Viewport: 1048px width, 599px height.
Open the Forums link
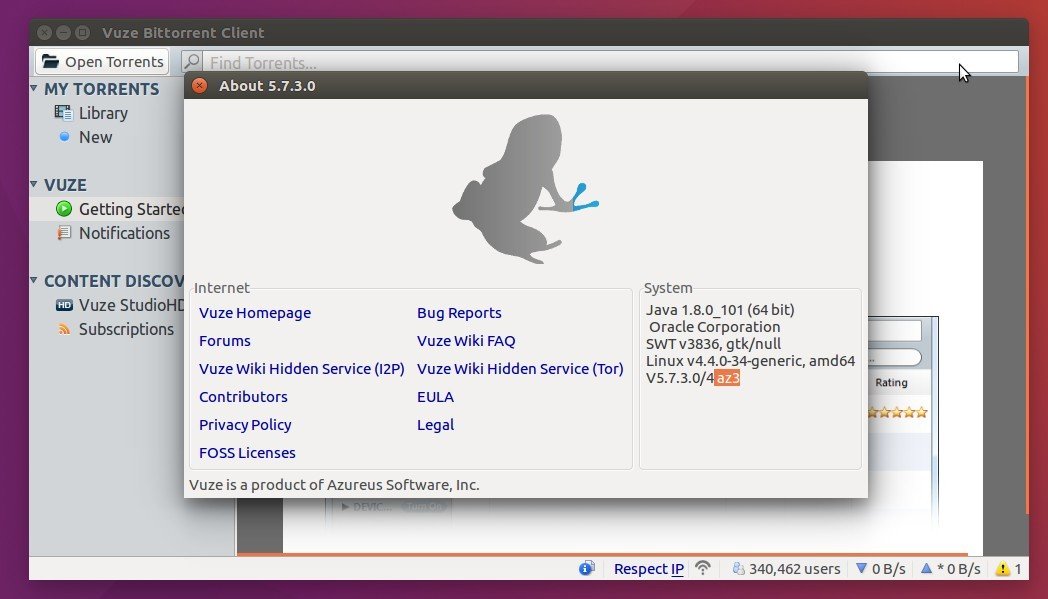[x=225, y=341]
